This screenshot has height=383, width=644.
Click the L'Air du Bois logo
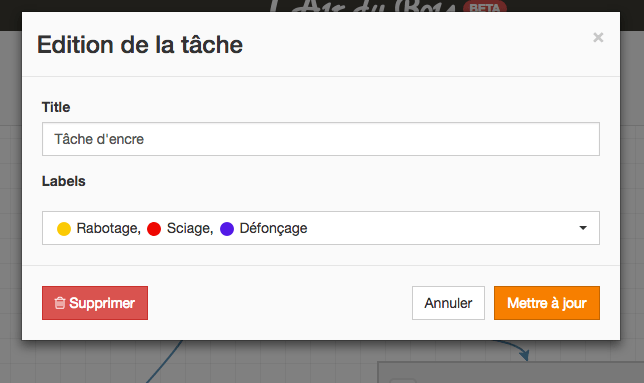(363, 7)
